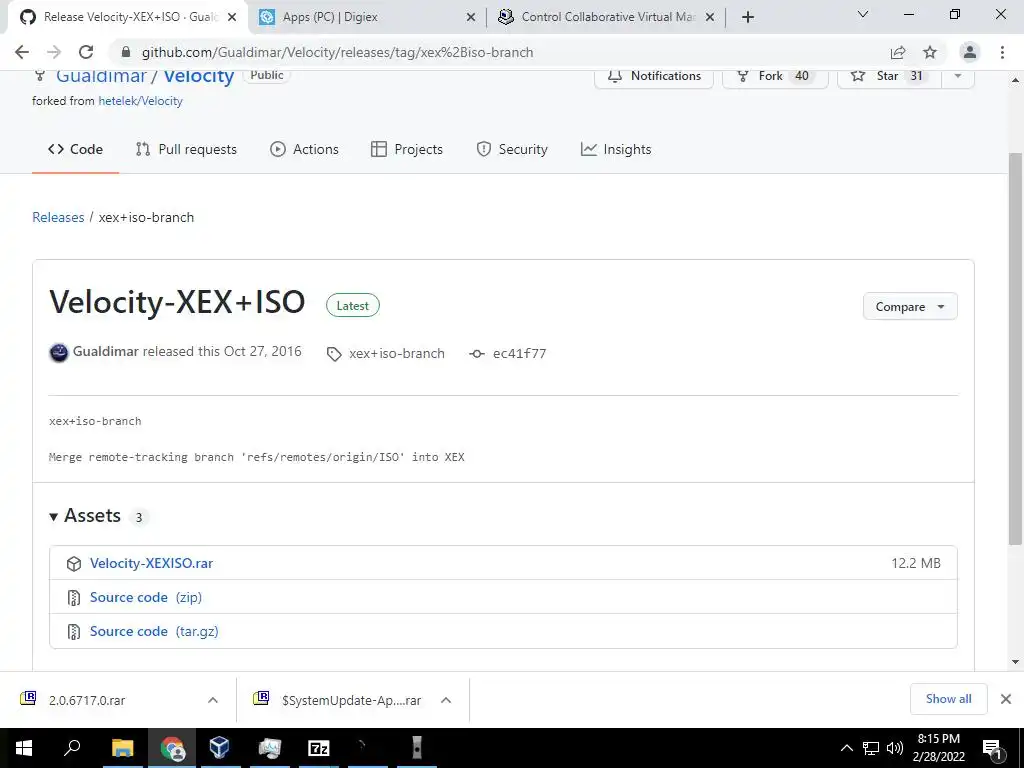Open Windows search from the taskbar

coord(72,748)
